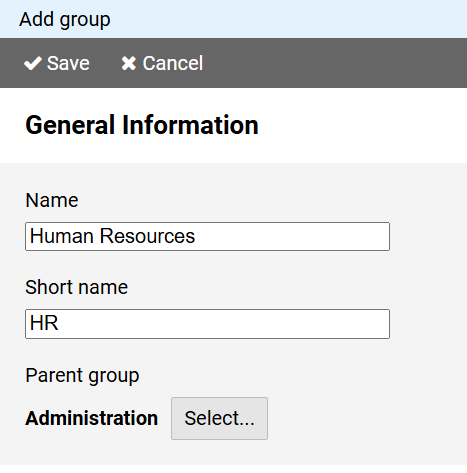
Task: Focus the Name input with Human Resources
Action: [207, 236]
